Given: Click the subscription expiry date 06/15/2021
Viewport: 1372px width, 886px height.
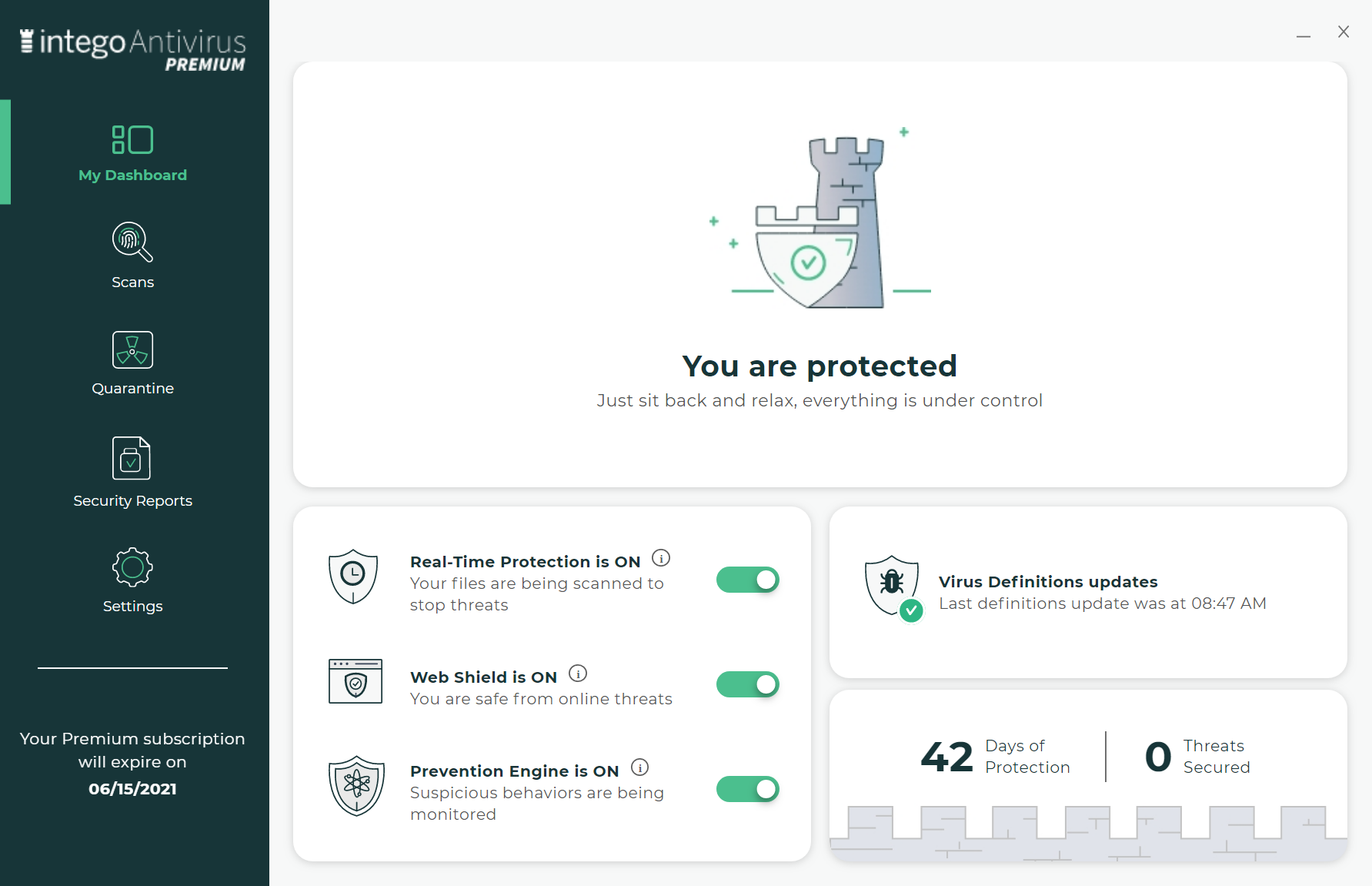Looking at the screenshot, I should pos(132,789).
